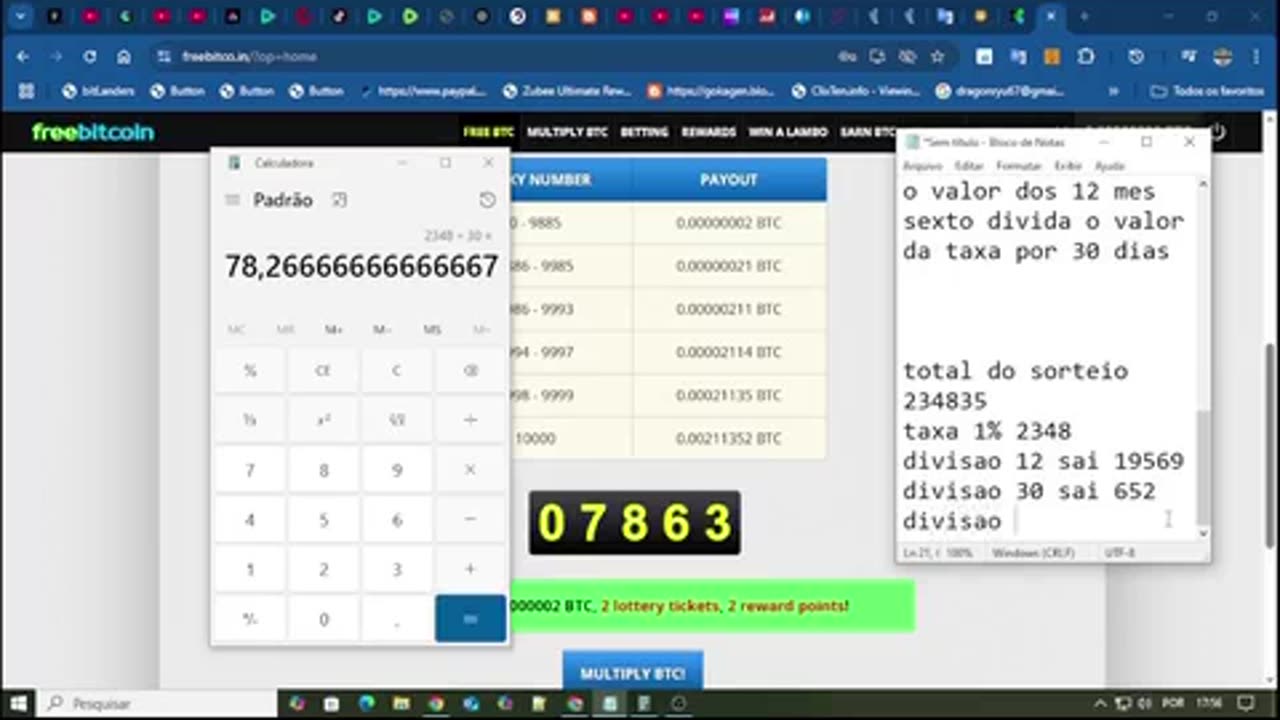The height and width of the screenshot is (720, 1280).
Task: Select the BETTING nav item
Action: (x=644, y=132)
